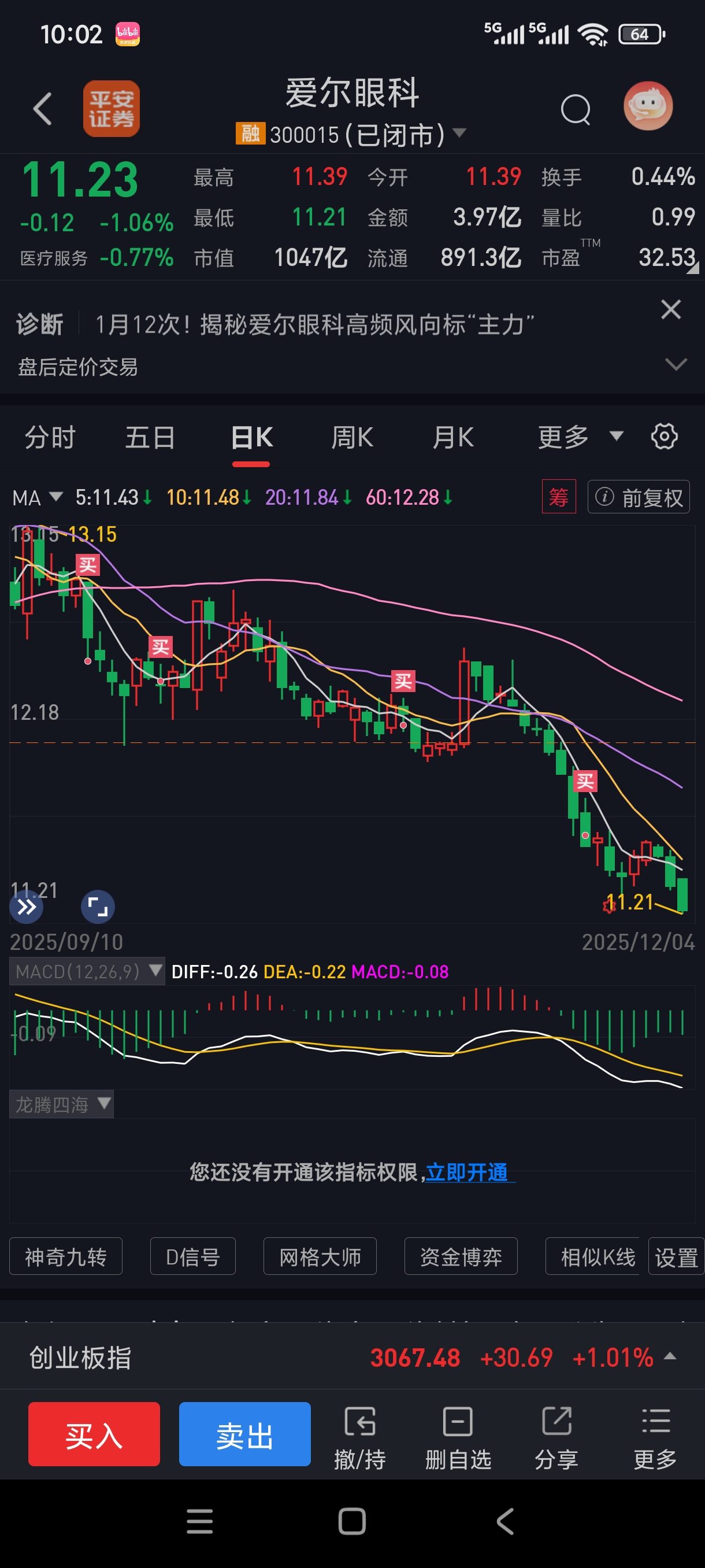Open the robot assistant avatar

click(x=648, y=106)
